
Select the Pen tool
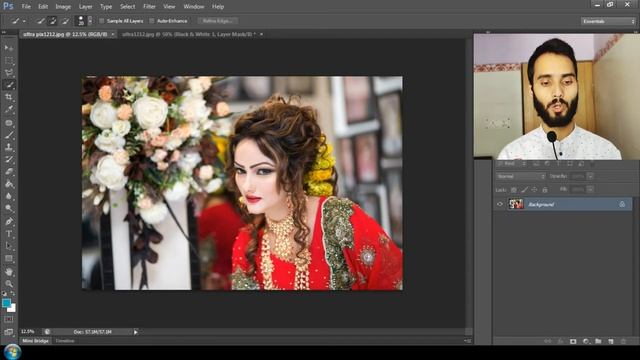tap(9, 222)
